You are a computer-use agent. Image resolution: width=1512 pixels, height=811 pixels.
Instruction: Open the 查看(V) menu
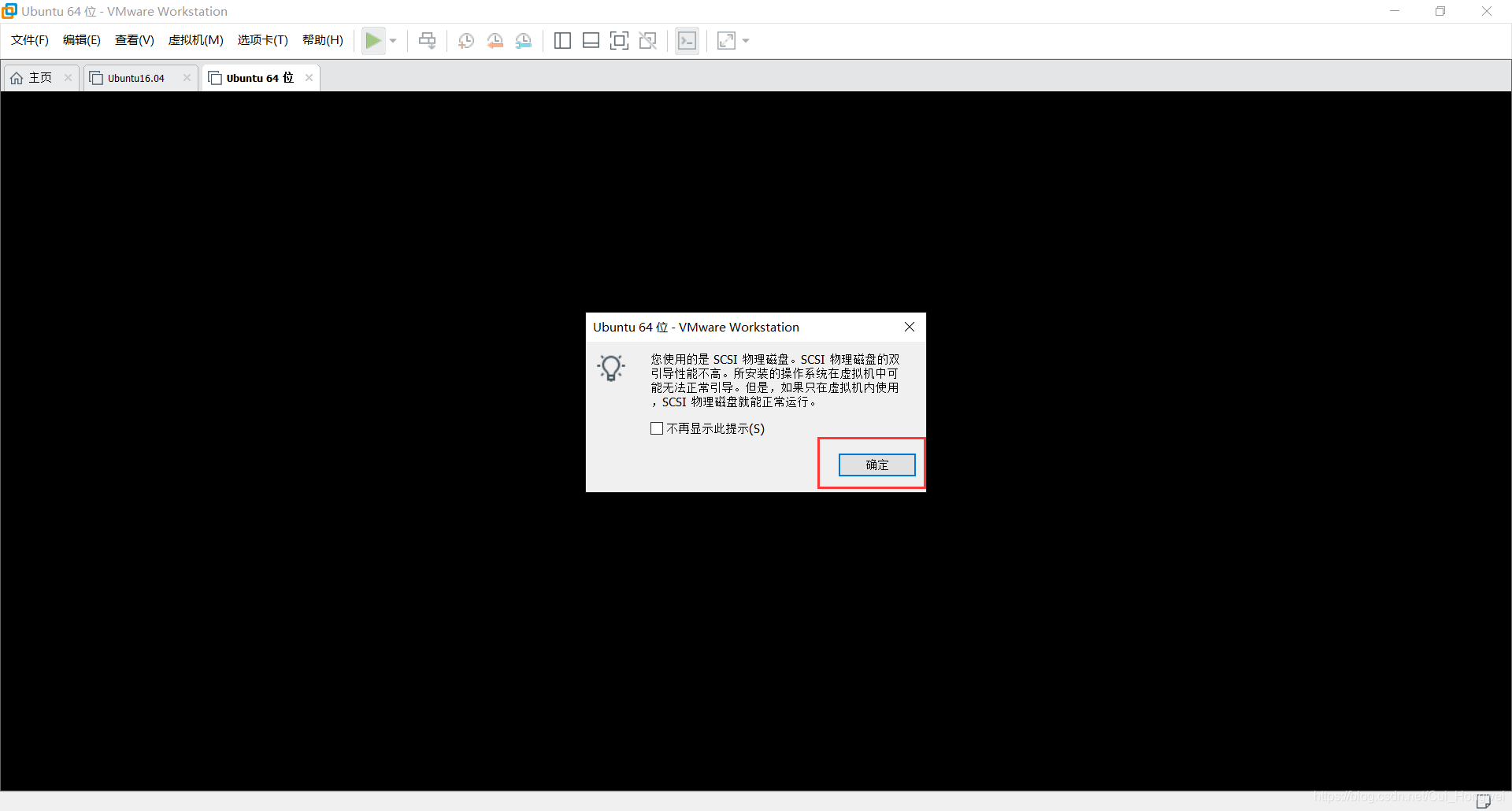click(x=135, y=40)
